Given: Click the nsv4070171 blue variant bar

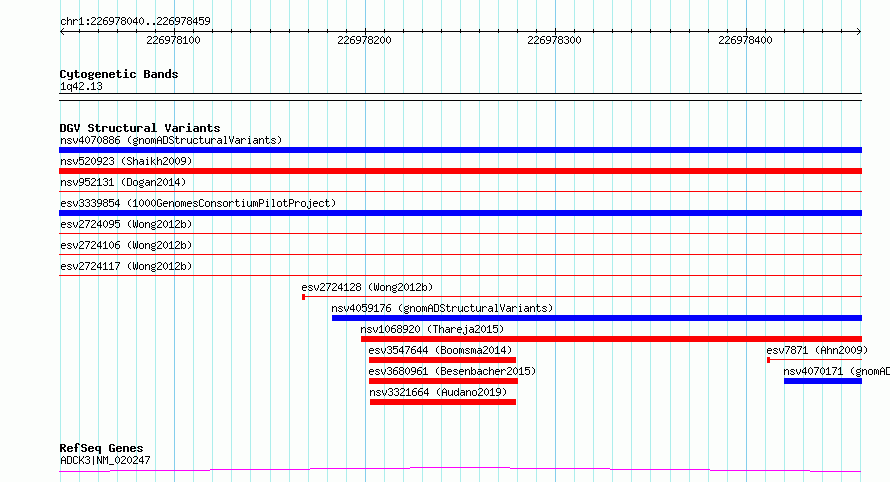Looking at the screenshot, I should point(823,381).
